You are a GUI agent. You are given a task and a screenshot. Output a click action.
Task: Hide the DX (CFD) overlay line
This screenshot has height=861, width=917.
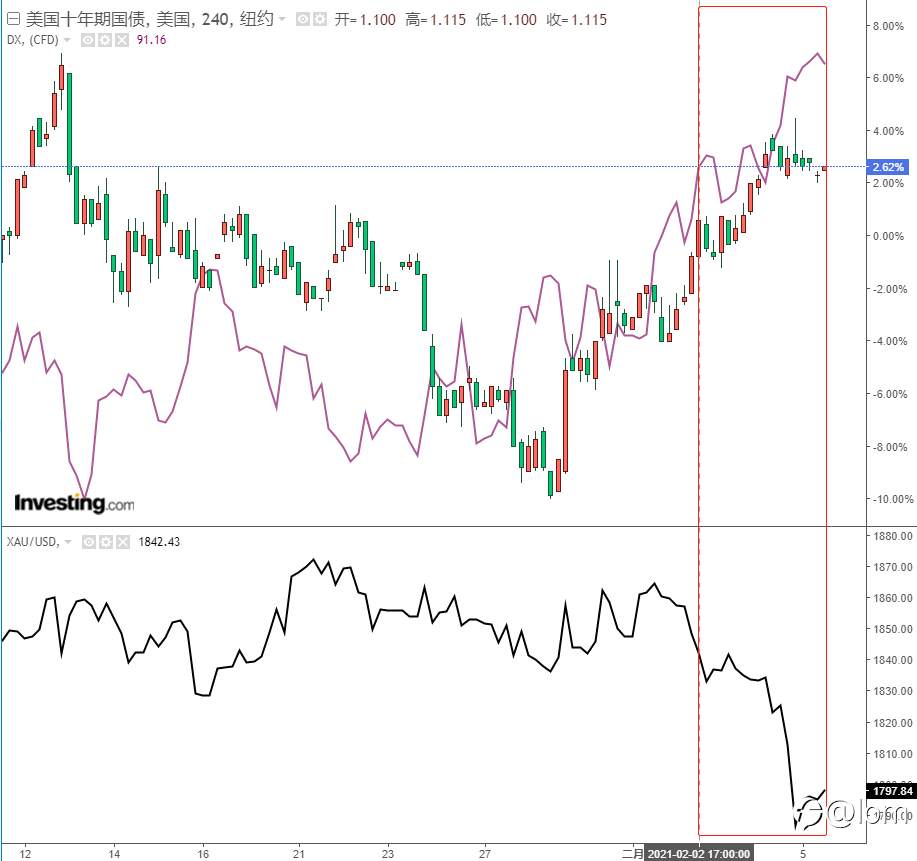click(88, 40)
